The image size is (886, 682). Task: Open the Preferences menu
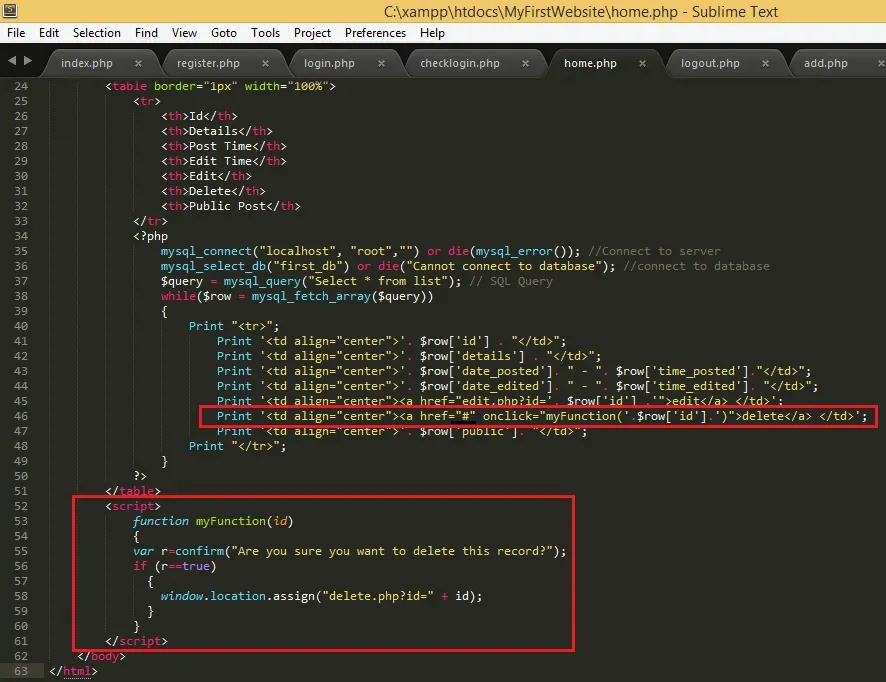(x=375, y=33)
